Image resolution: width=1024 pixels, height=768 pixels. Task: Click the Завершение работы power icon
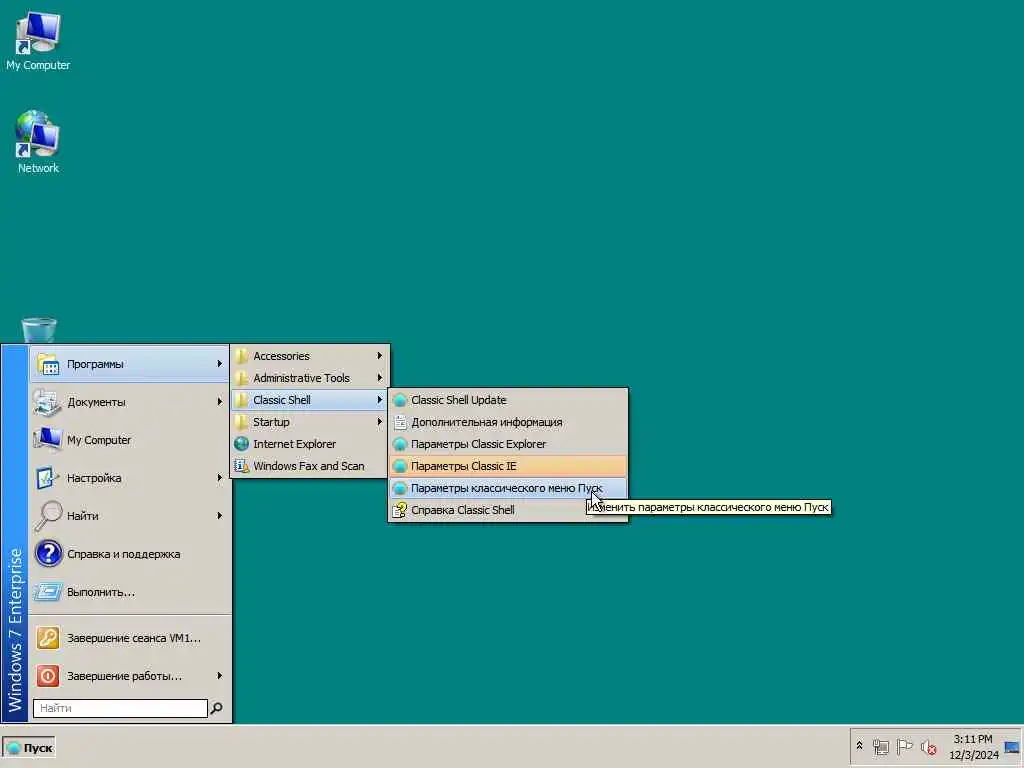click(48, 676)
